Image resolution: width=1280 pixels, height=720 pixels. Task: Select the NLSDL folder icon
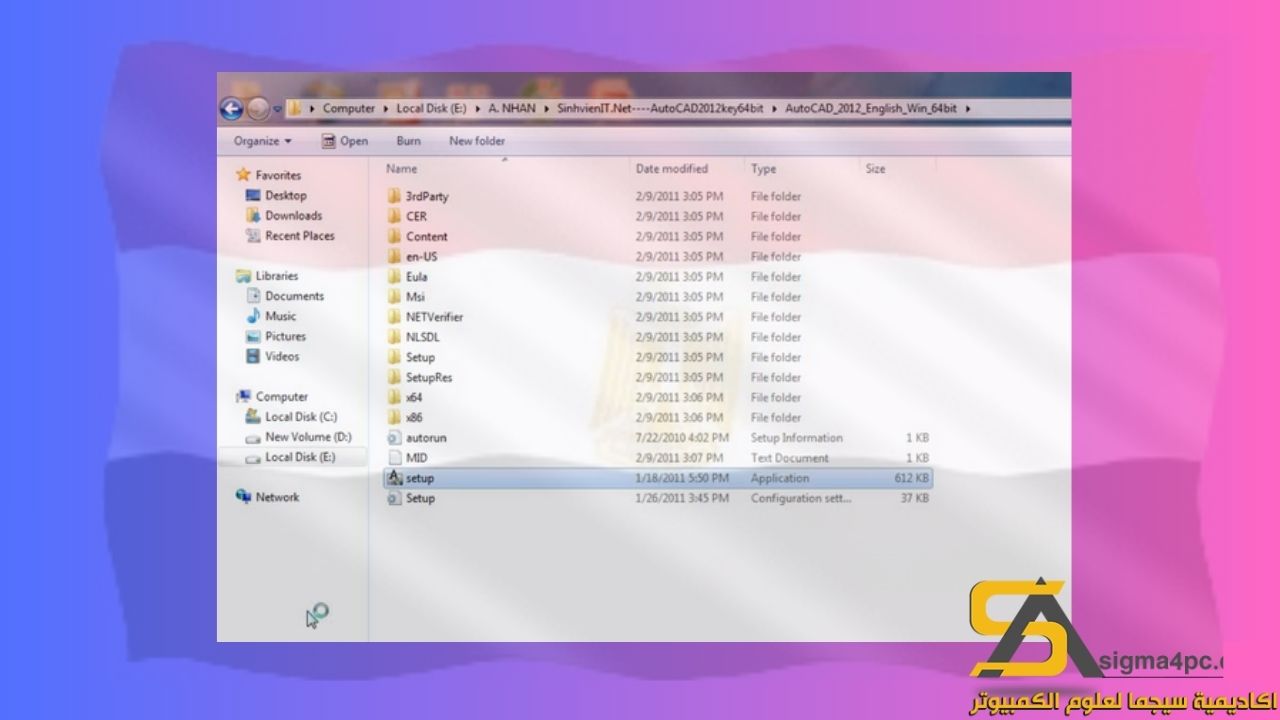(394, 337)
